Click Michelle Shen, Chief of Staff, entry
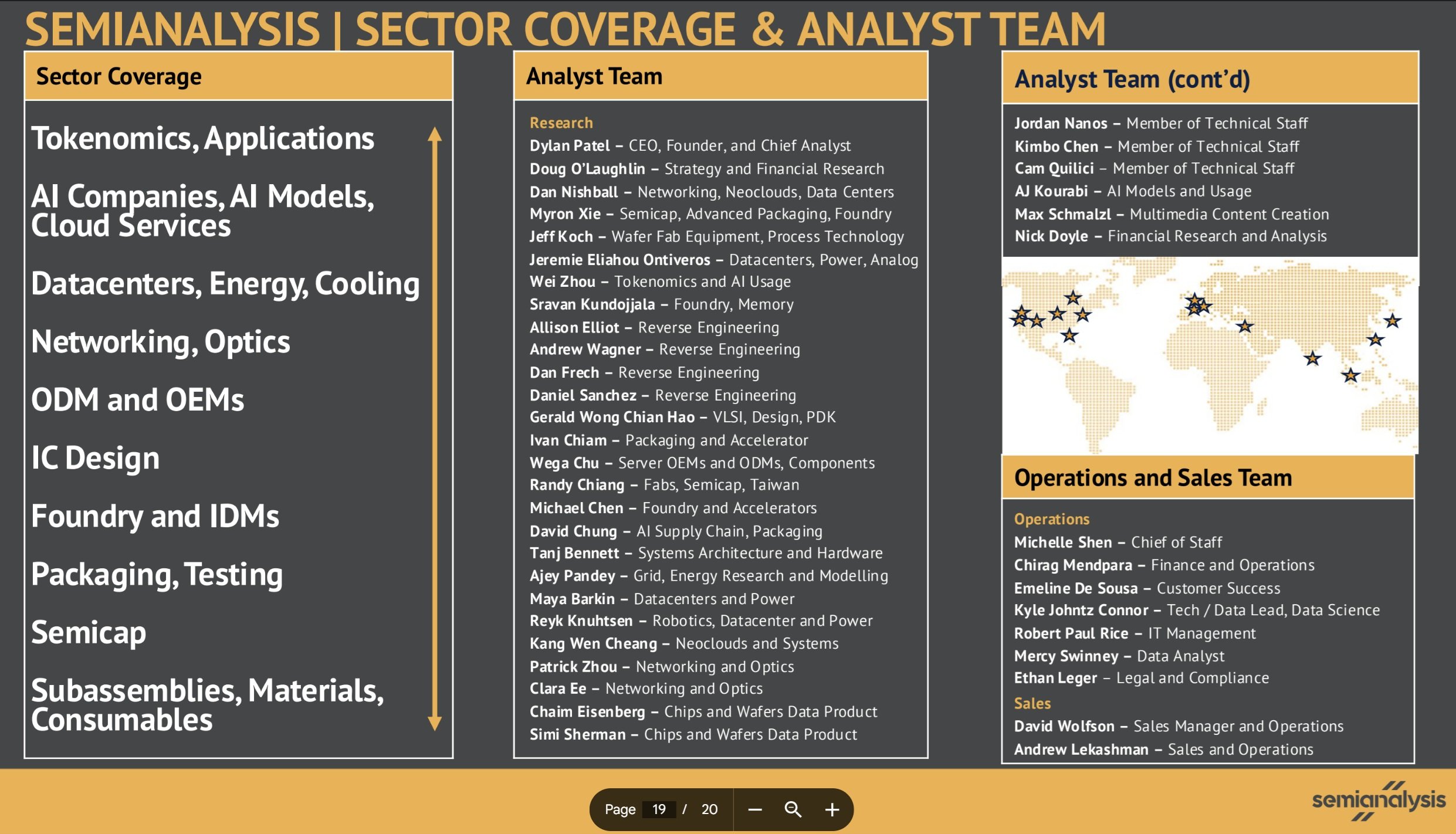 (x=1118, y=543)
